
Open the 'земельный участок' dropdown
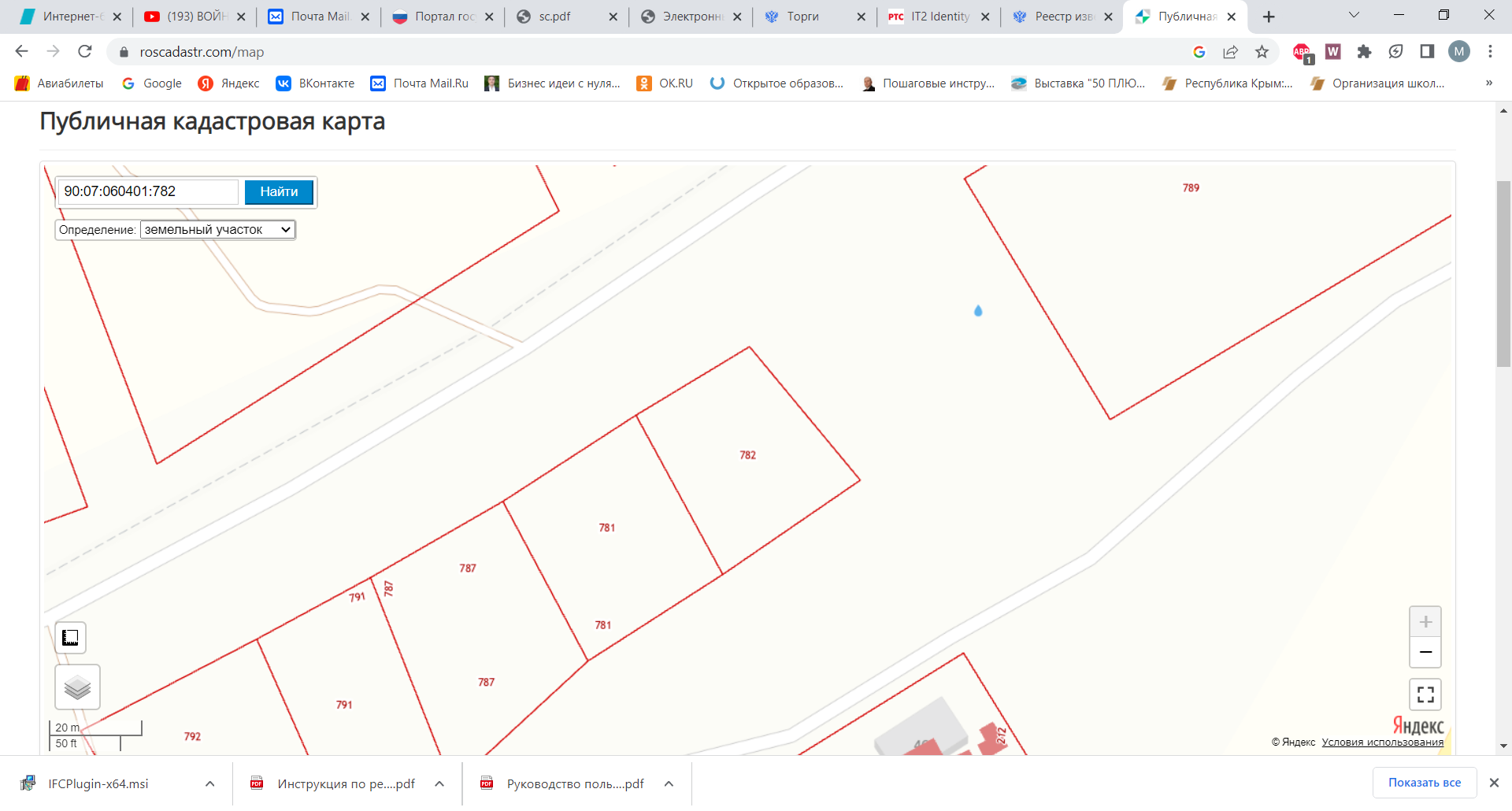(x=217, y=230)
